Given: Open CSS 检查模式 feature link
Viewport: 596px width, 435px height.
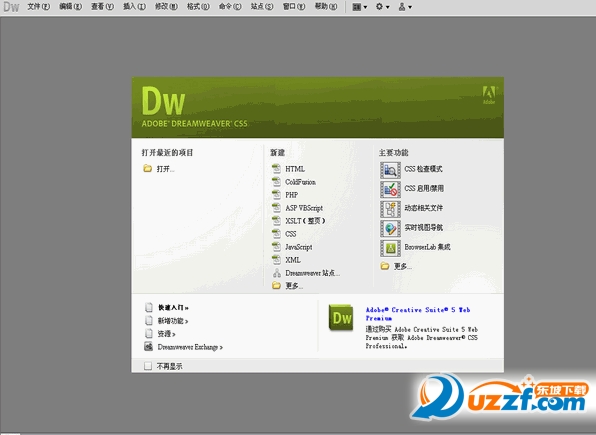Looking at the screenshot, I should [423, 169].
